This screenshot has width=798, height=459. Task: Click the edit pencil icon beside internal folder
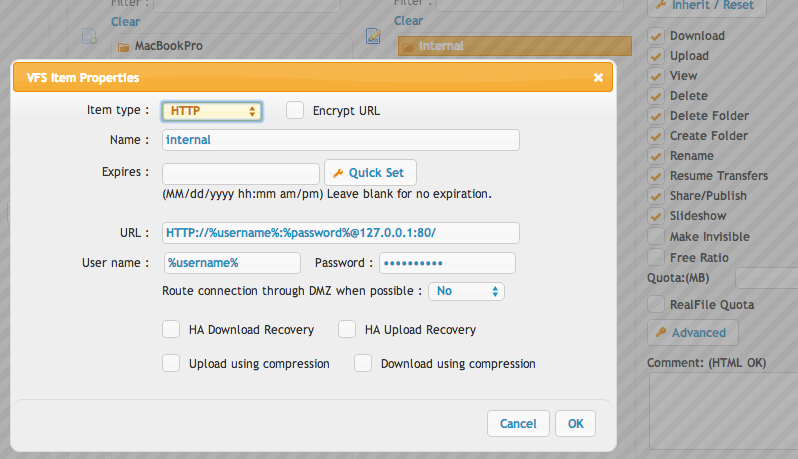coord(373,36)
